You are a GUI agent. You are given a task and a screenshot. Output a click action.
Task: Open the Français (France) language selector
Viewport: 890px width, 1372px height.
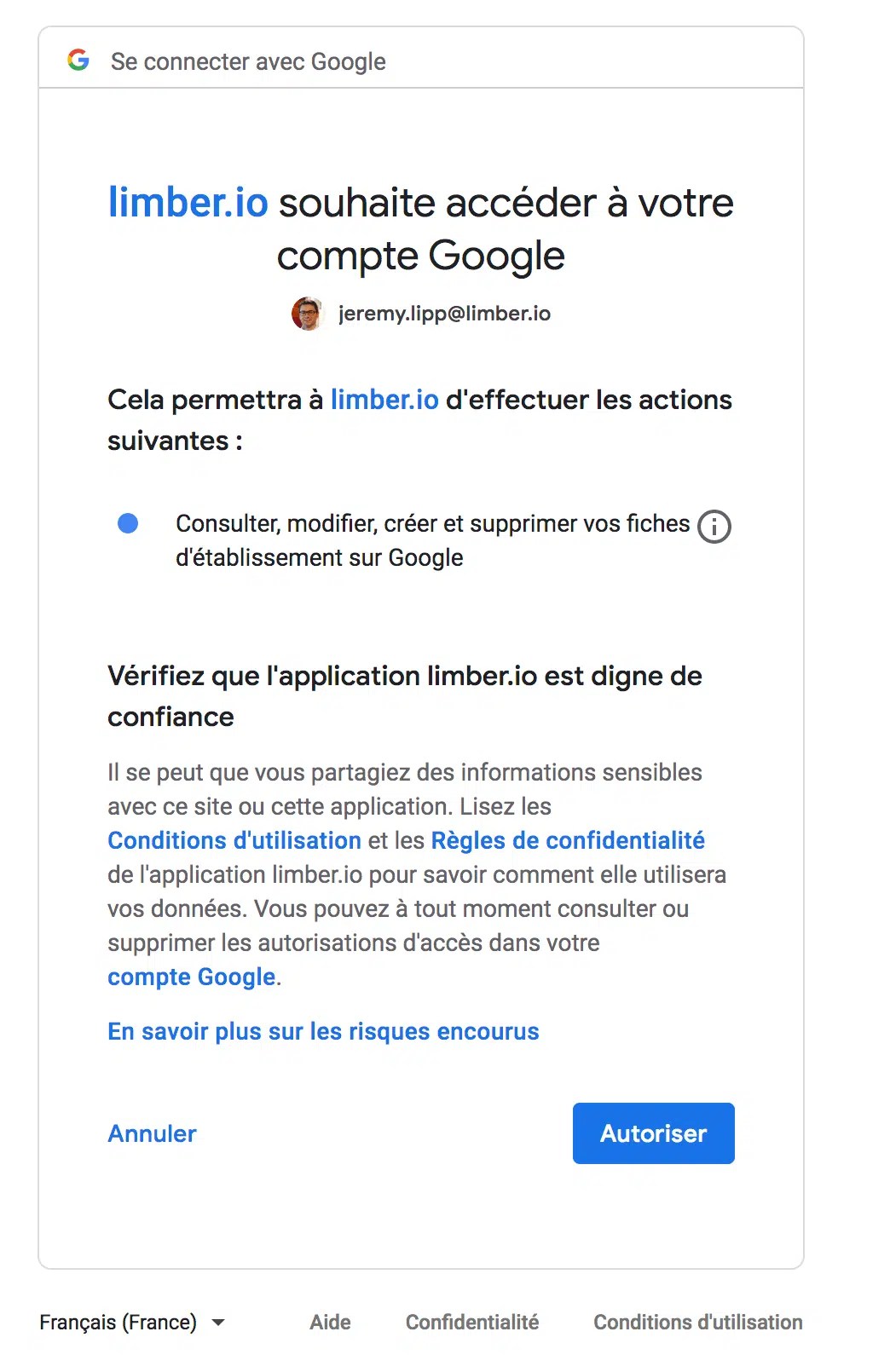(x=118, y=1322)
